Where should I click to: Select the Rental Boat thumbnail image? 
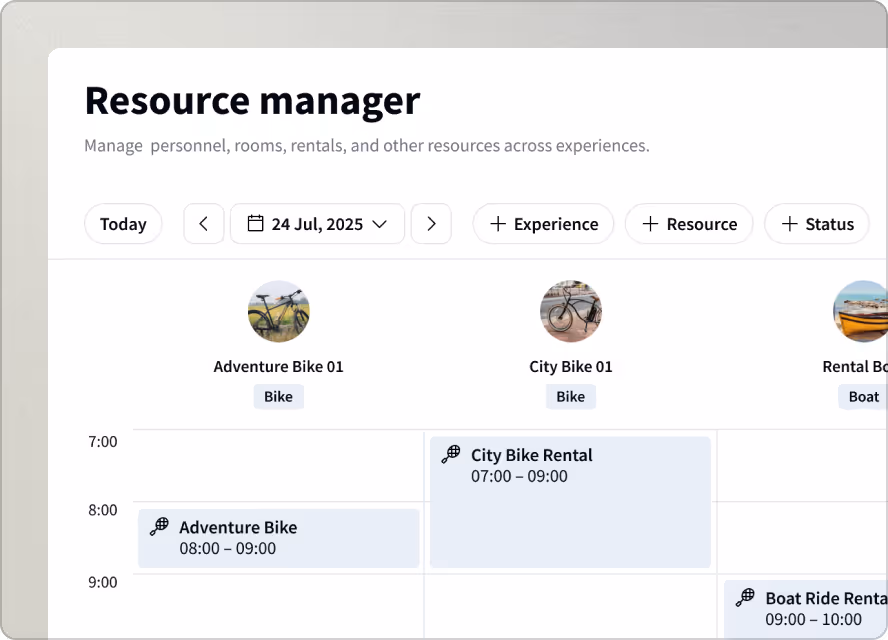[x=861, y=311]
